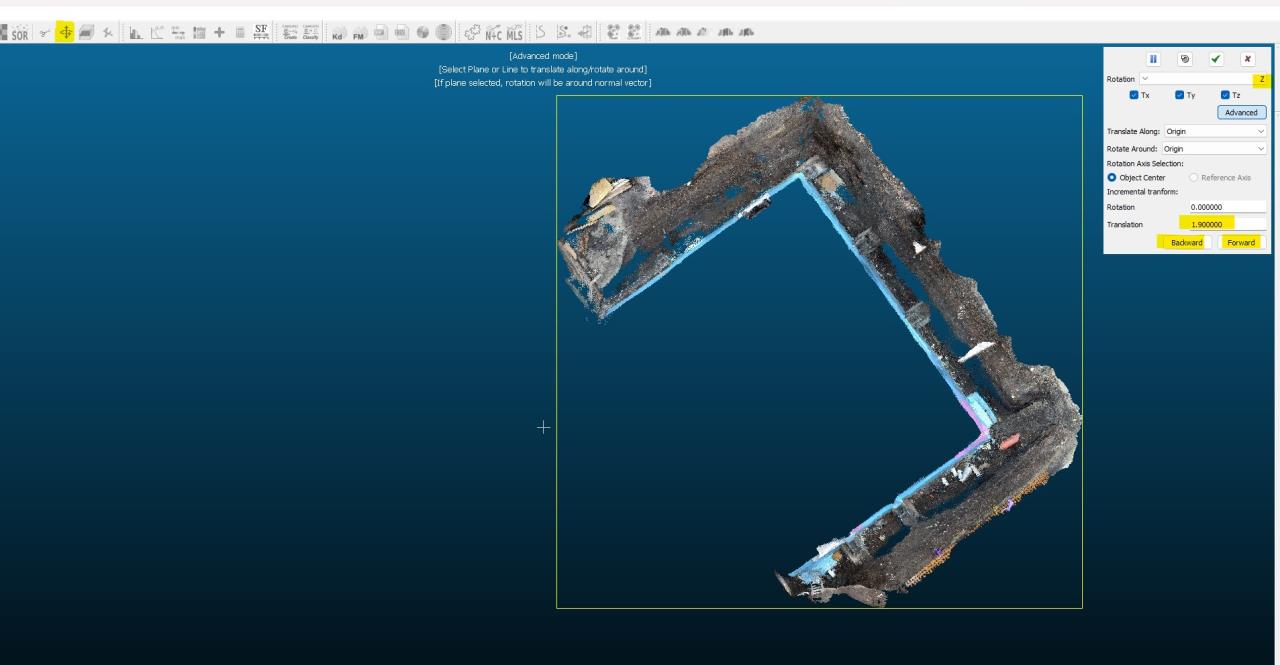The width and height of the screenshot is (1280, 665).
Task: Uncheck the Tx translation checkbox
Action: pos(1133,95)
